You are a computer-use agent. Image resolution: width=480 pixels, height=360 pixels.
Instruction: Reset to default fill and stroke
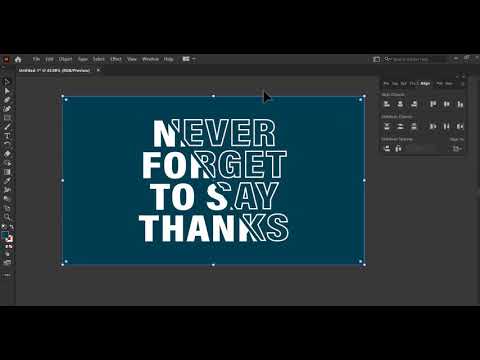[4, 227]
